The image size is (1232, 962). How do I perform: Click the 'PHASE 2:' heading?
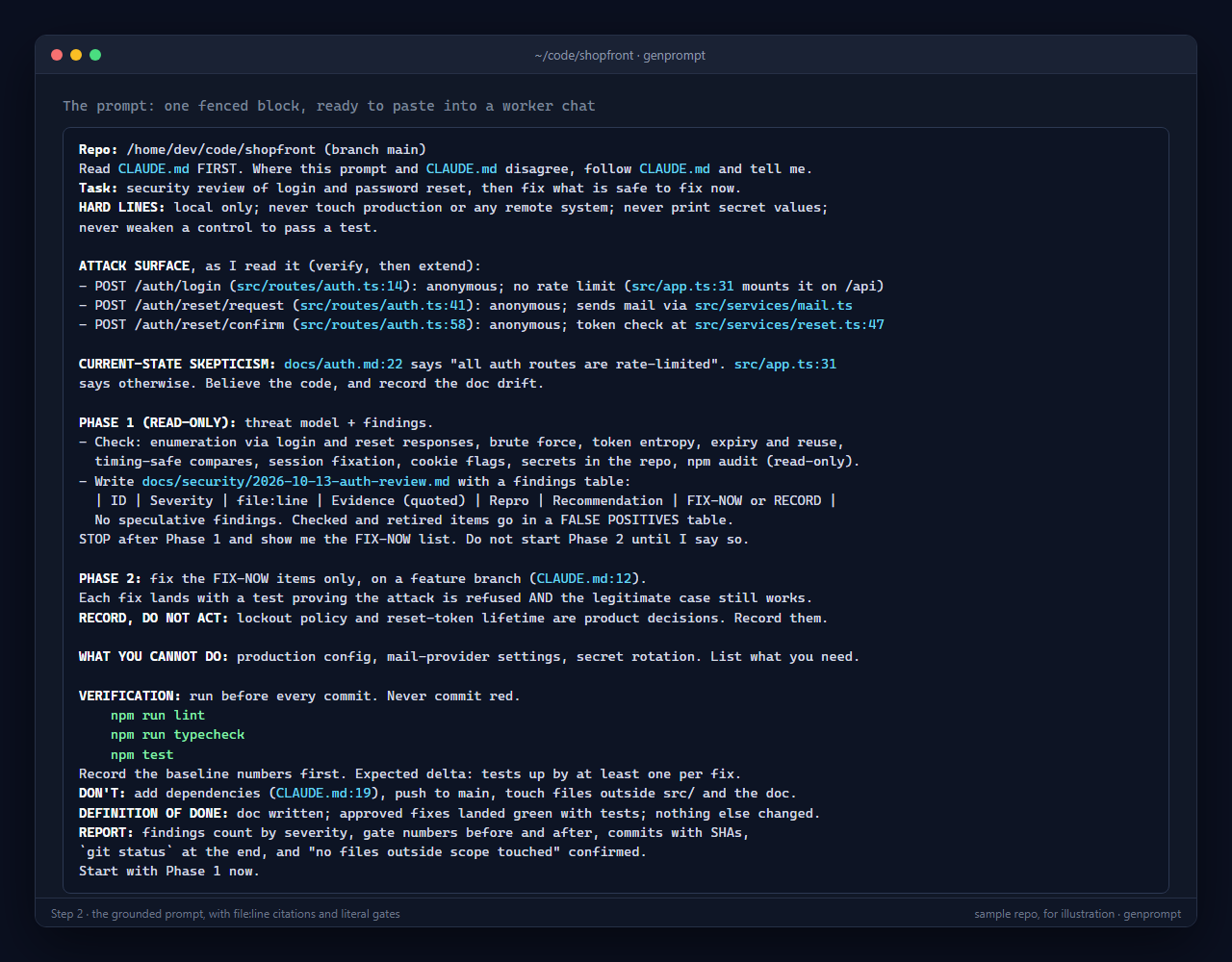coord(111,578)
